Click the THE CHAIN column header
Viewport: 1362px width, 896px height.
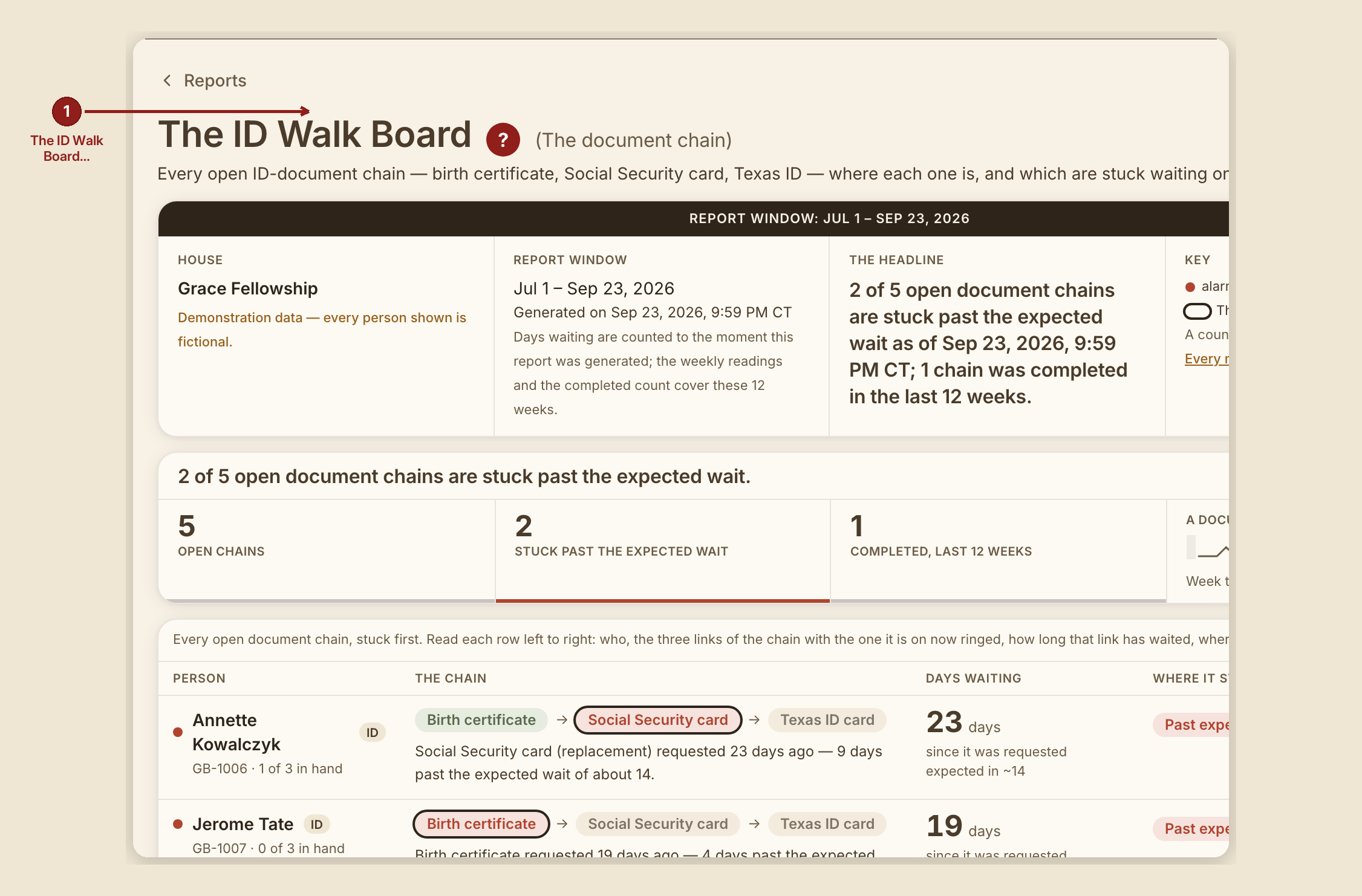451,678
